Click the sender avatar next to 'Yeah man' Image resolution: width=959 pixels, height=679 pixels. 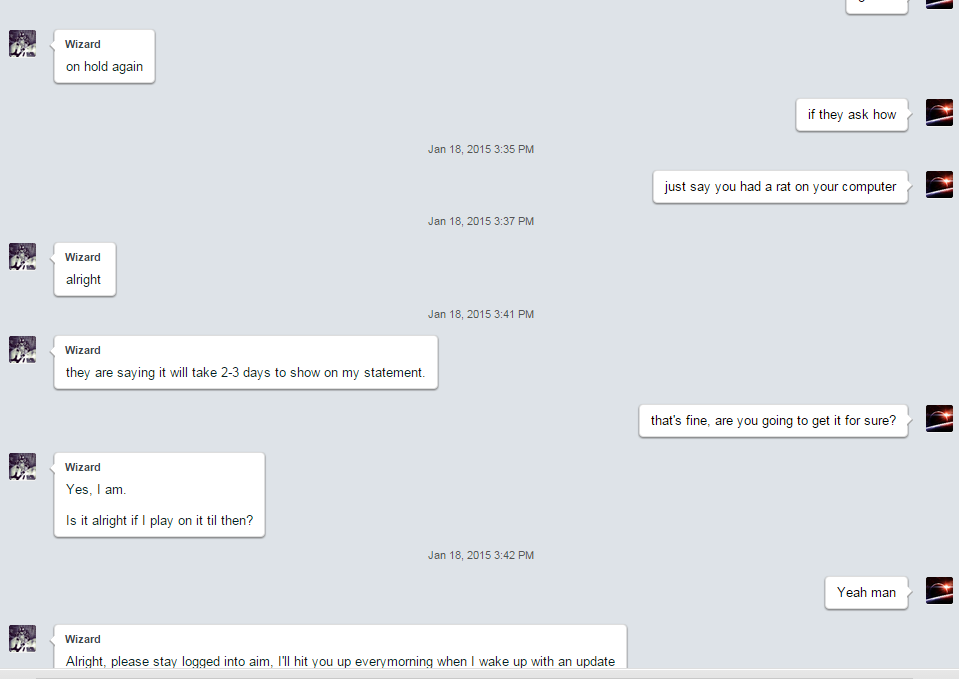coord(939,590)
